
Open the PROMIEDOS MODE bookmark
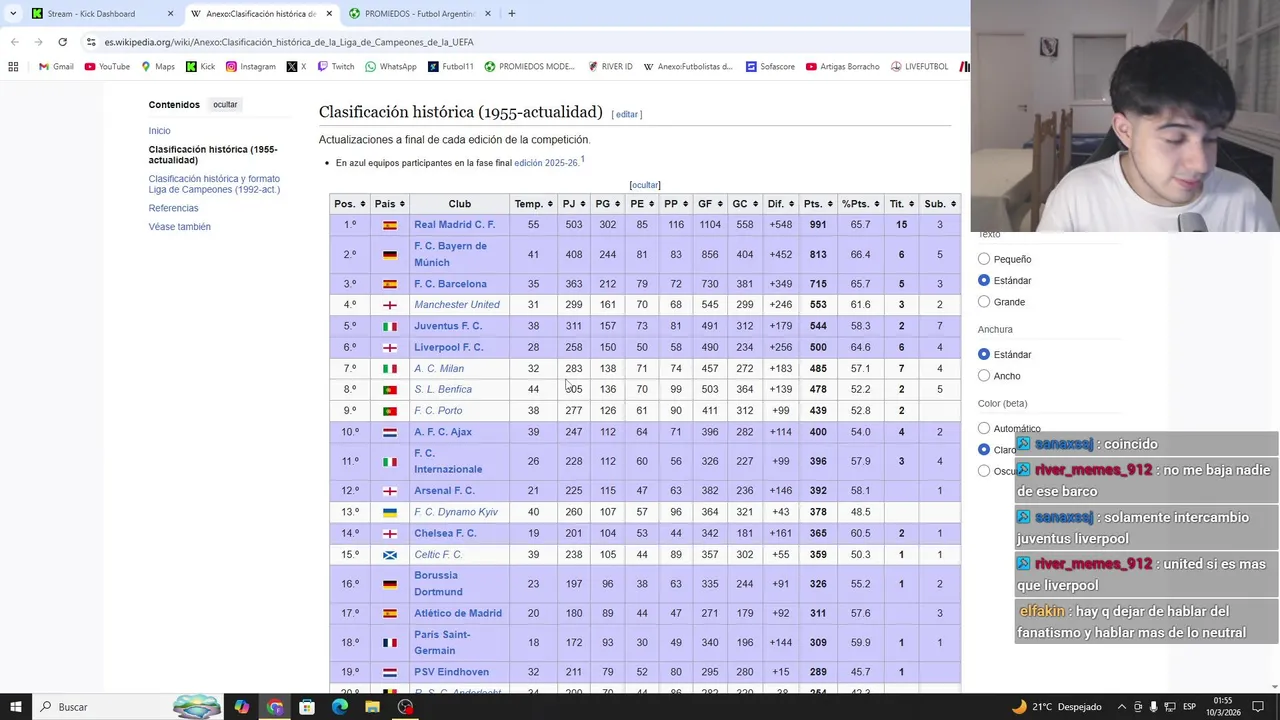click(x=529, y=67)
